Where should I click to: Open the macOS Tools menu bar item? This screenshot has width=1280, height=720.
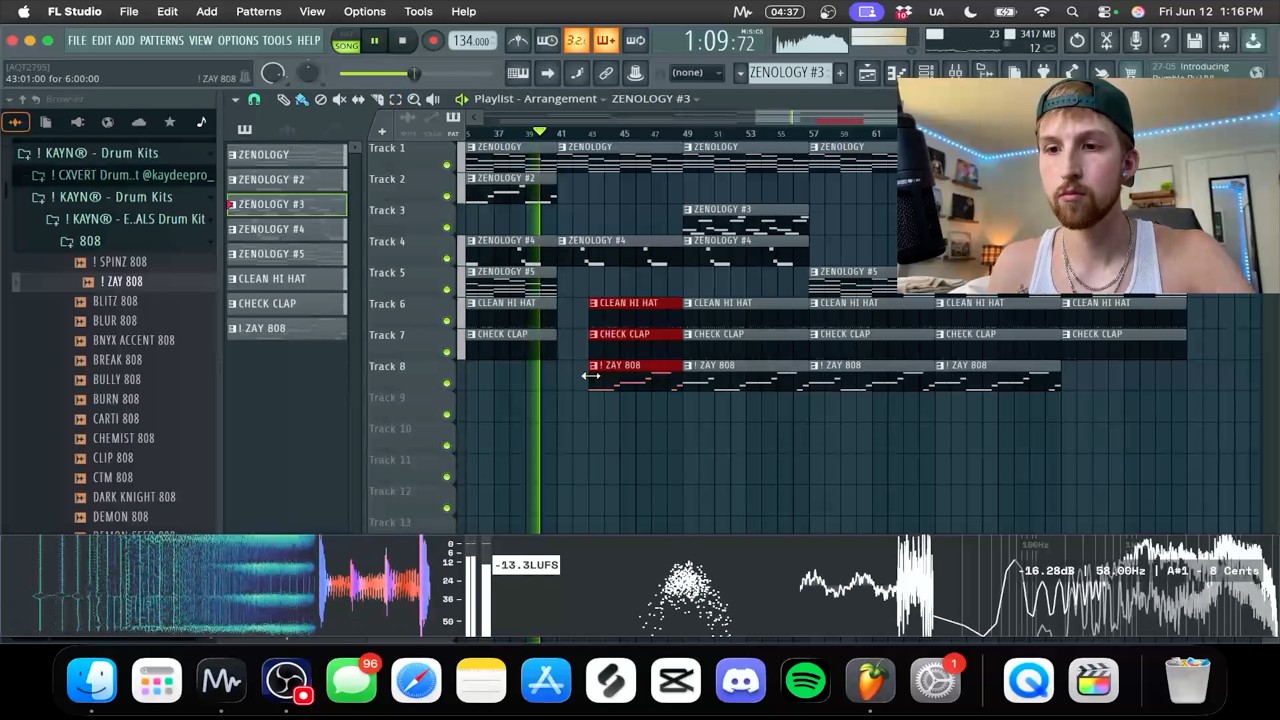(x=418, y=12)
